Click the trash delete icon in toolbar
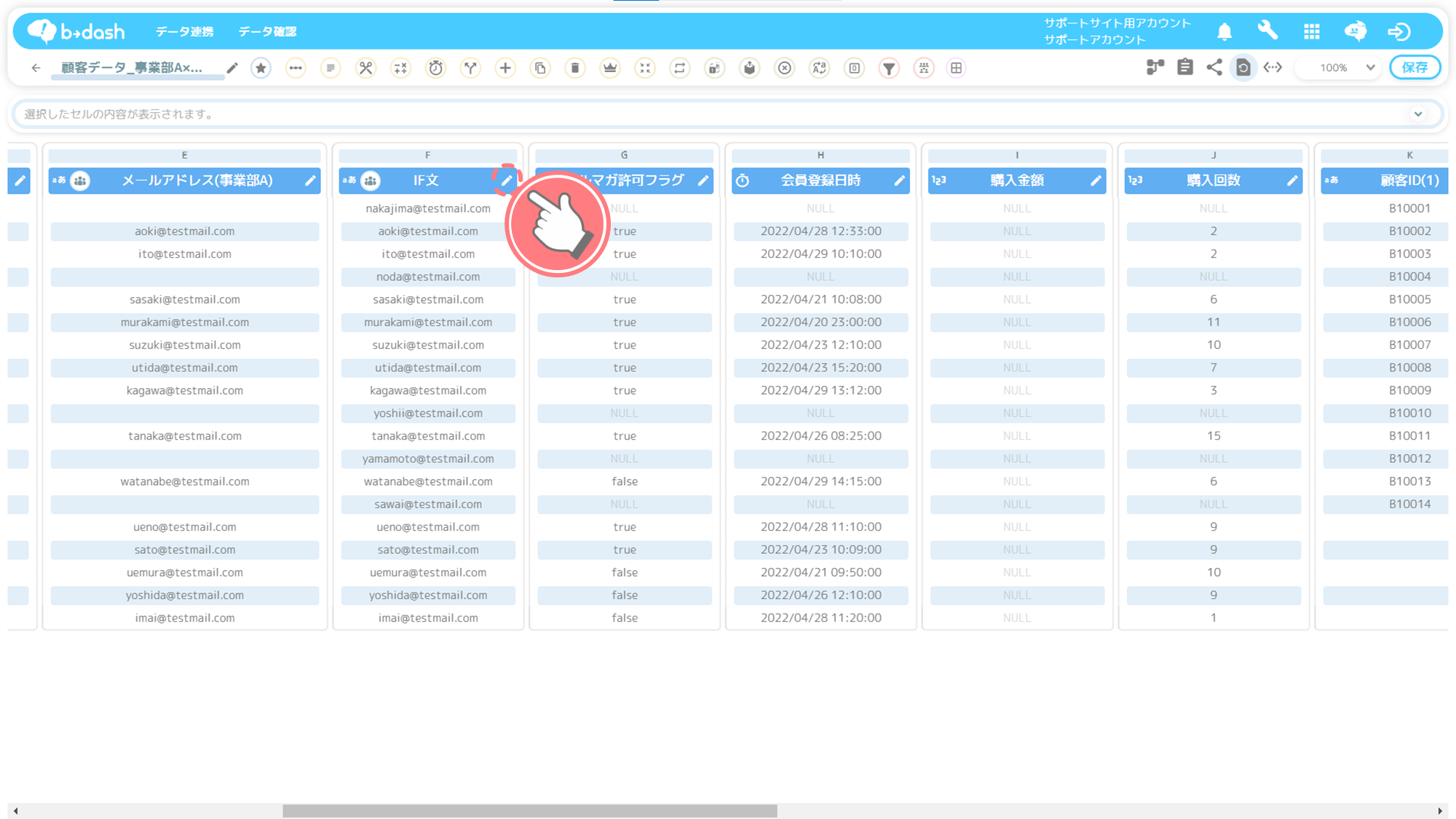 tap(575, 68)
